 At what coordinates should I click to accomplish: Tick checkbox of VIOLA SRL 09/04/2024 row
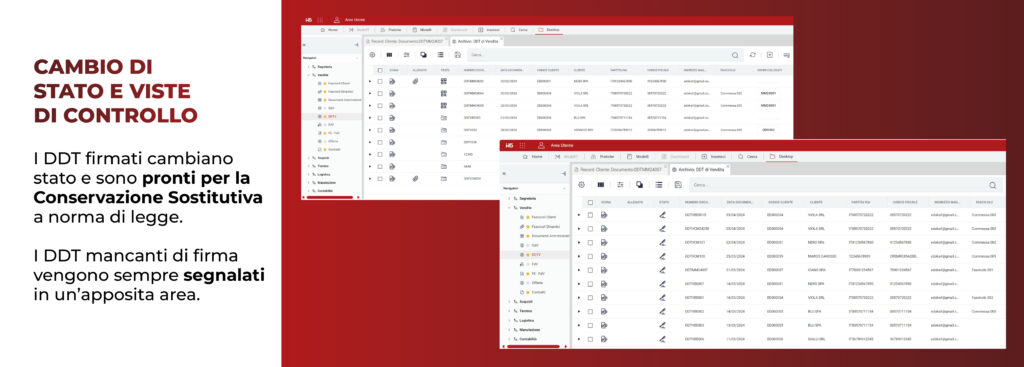click(x=590, y=215)
